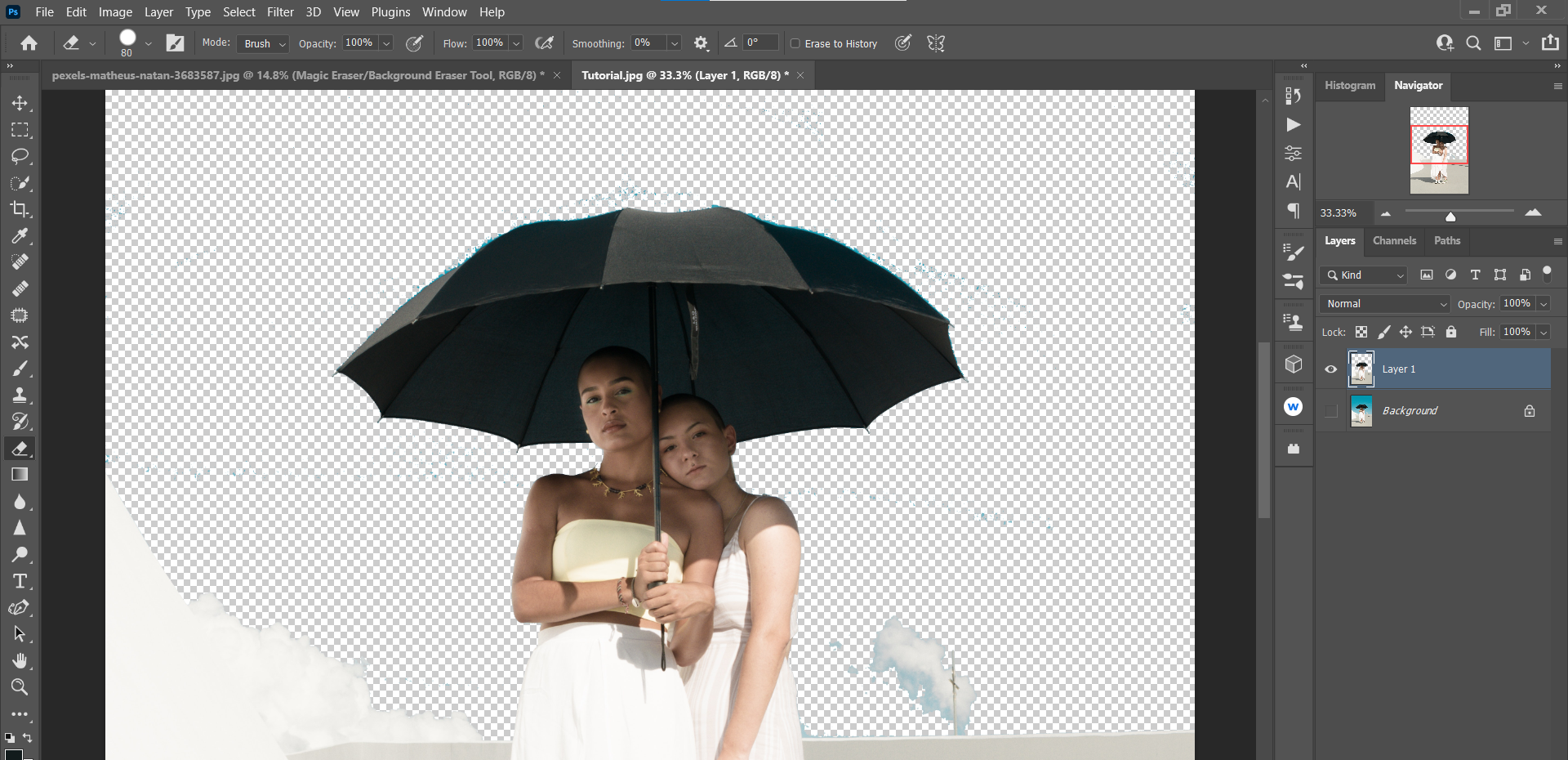Select the Lasso tool
Viewport: 1568px width, 760px height.
[20, 157]
